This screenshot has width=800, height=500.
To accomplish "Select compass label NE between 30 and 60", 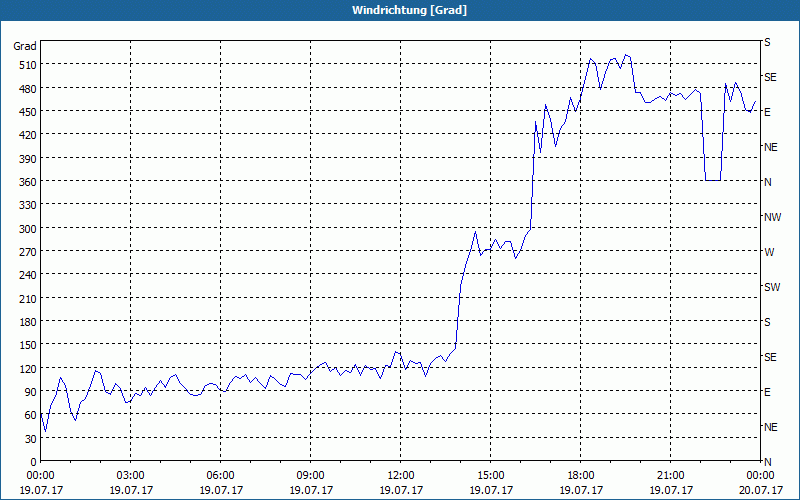I will coord(771,427).
